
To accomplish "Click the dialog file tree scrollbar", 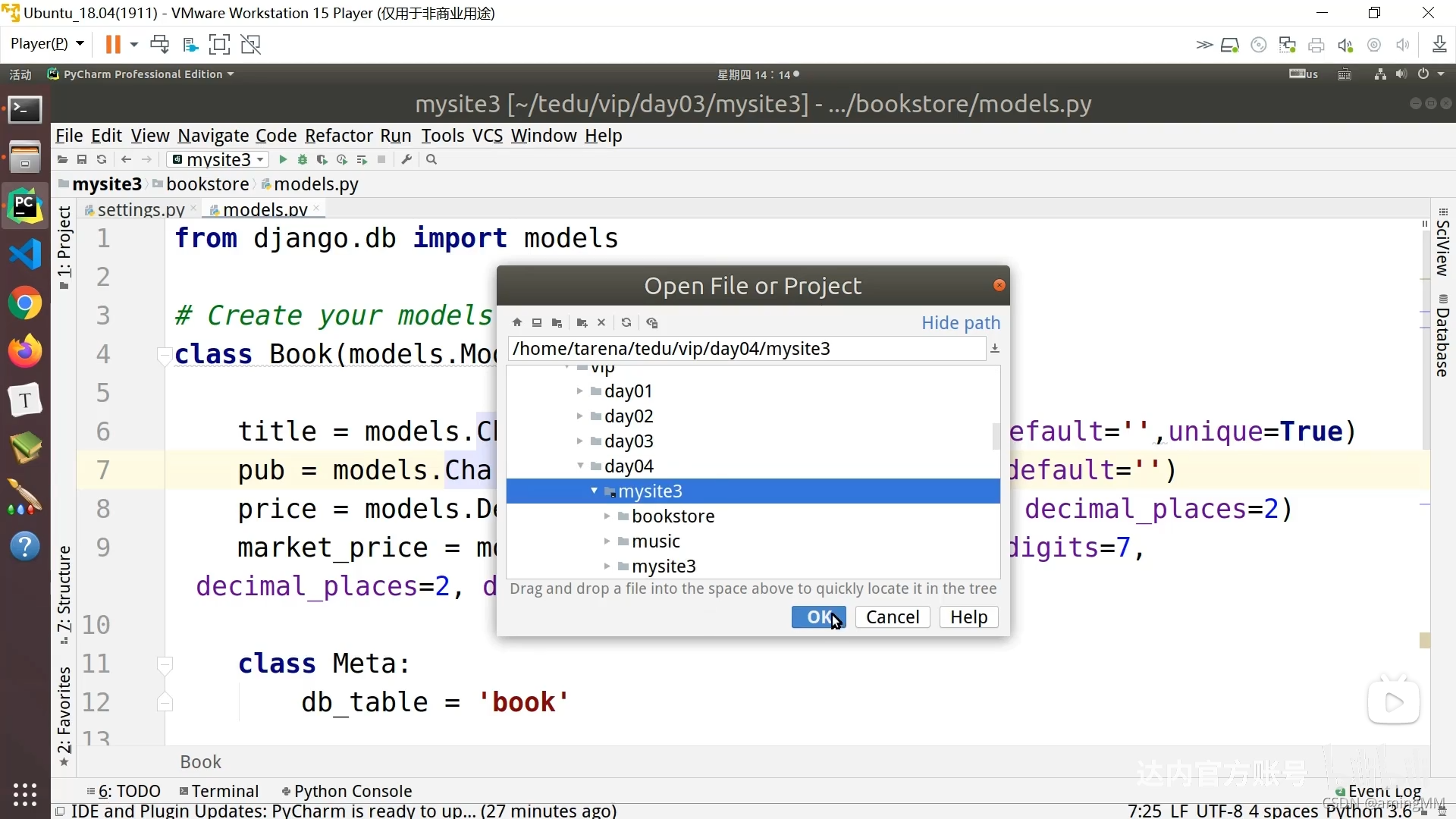I will (996, 437).
